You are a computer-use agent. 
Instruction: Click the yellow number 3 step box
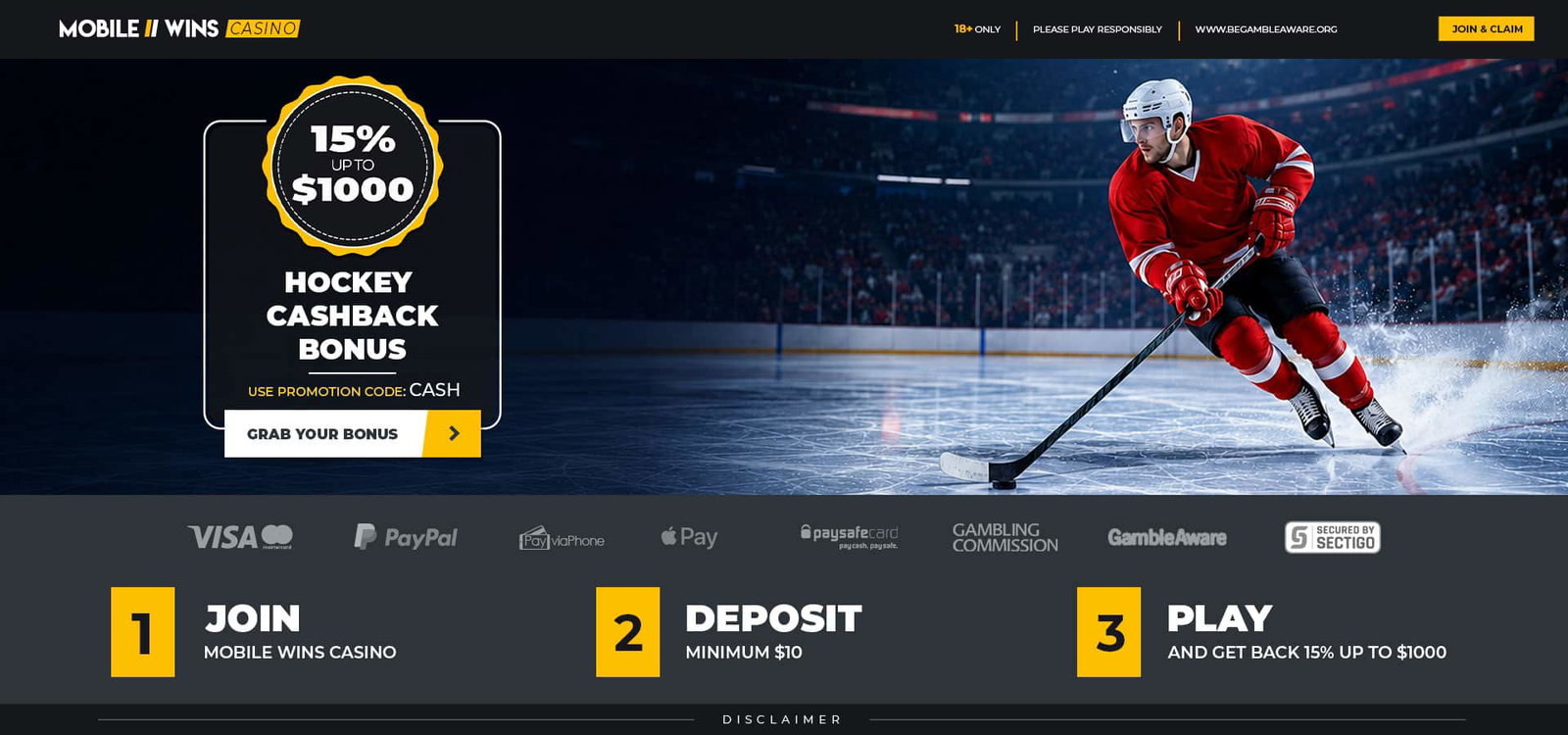pos(1109,632)
